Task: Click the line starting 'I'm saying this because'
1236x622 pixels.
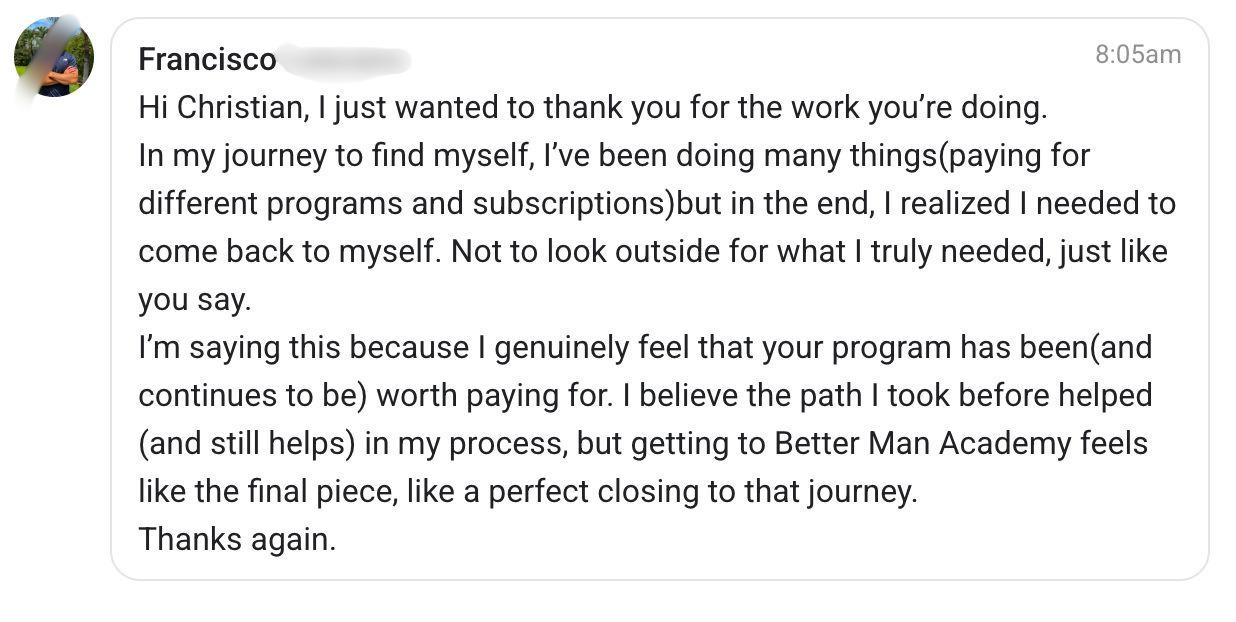Action: point(645,347)
